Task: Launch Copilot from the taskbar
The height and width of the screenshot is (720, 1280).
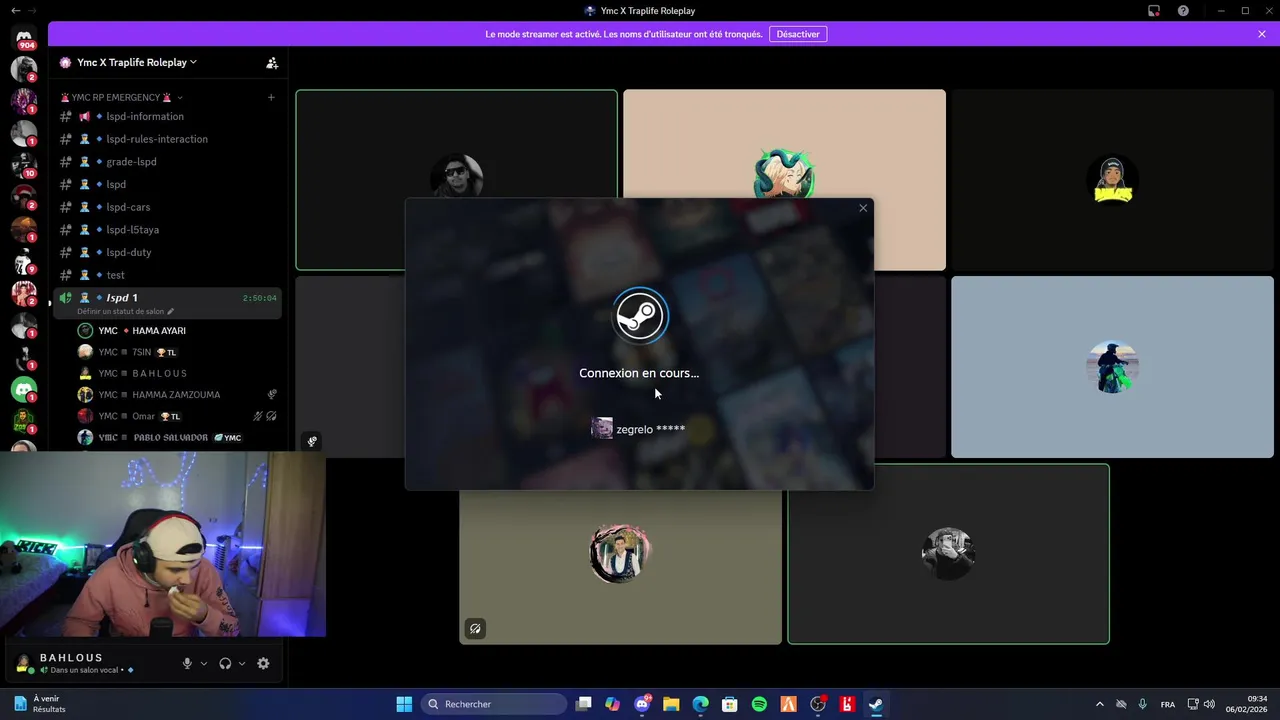Action: click(613, 704)
